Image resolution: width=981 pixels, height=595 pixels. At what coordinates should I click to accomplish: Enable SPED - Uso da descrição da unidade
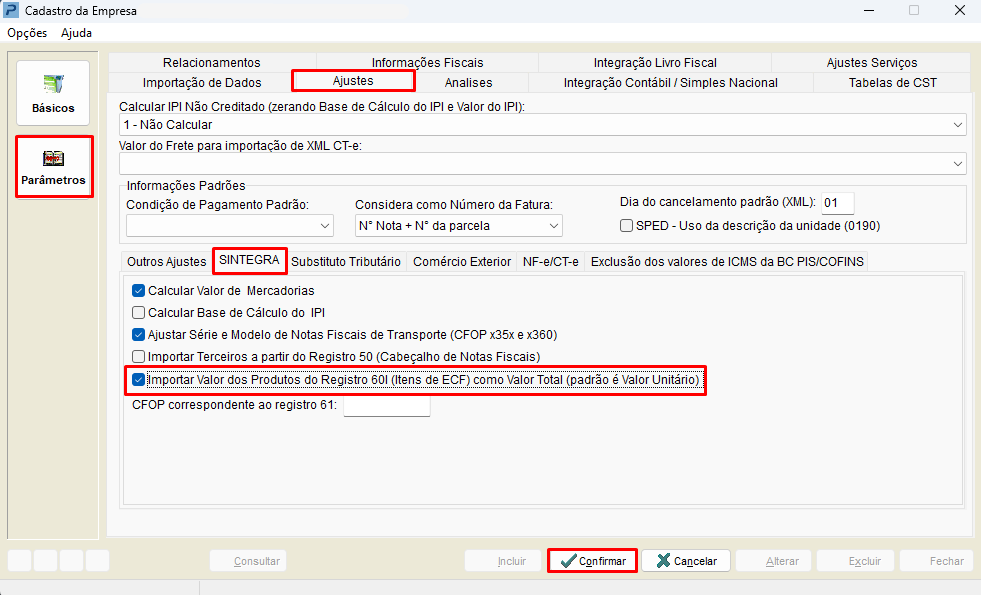coord(626,226)
